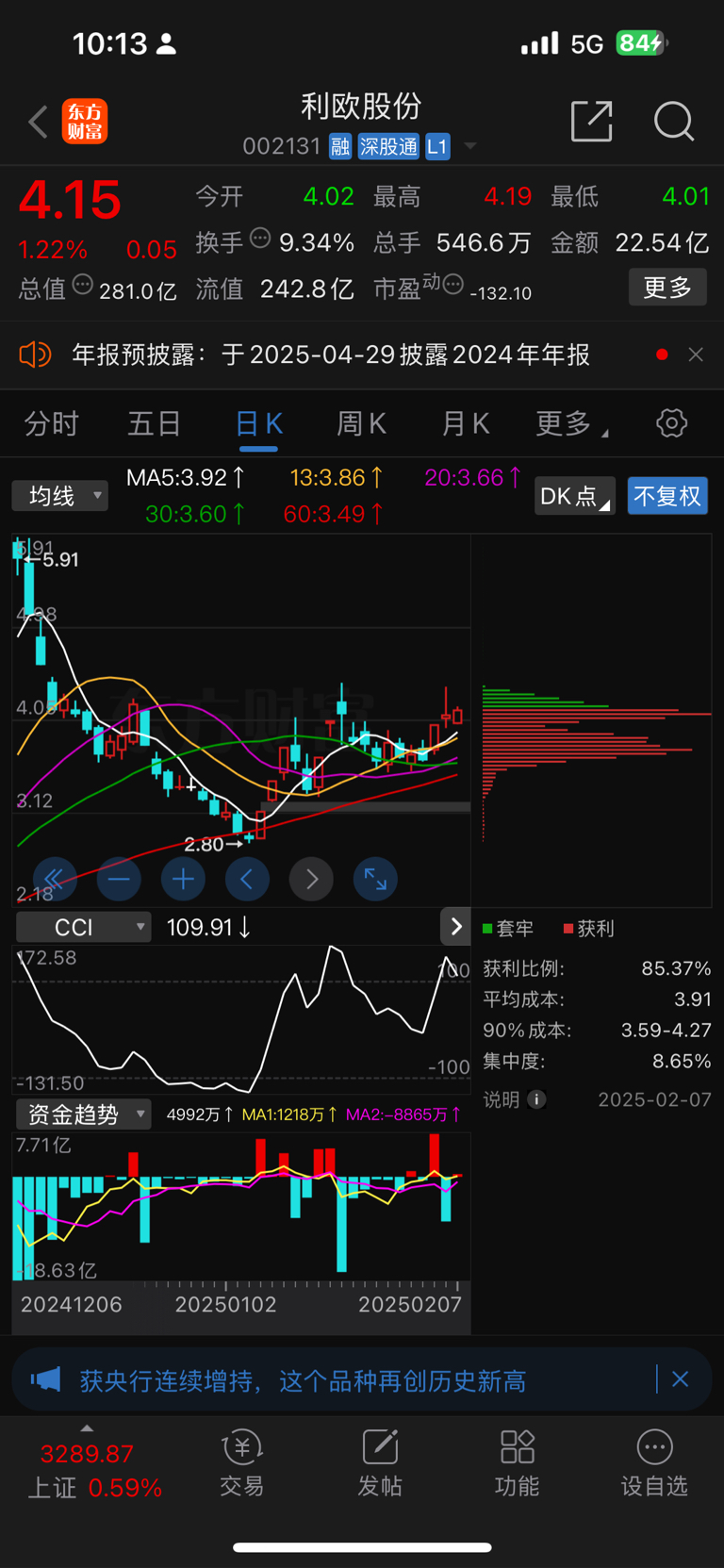Tap the MA5:3.92 label
The height and width of the screenshot is (1568, 724).
(186, 478)
